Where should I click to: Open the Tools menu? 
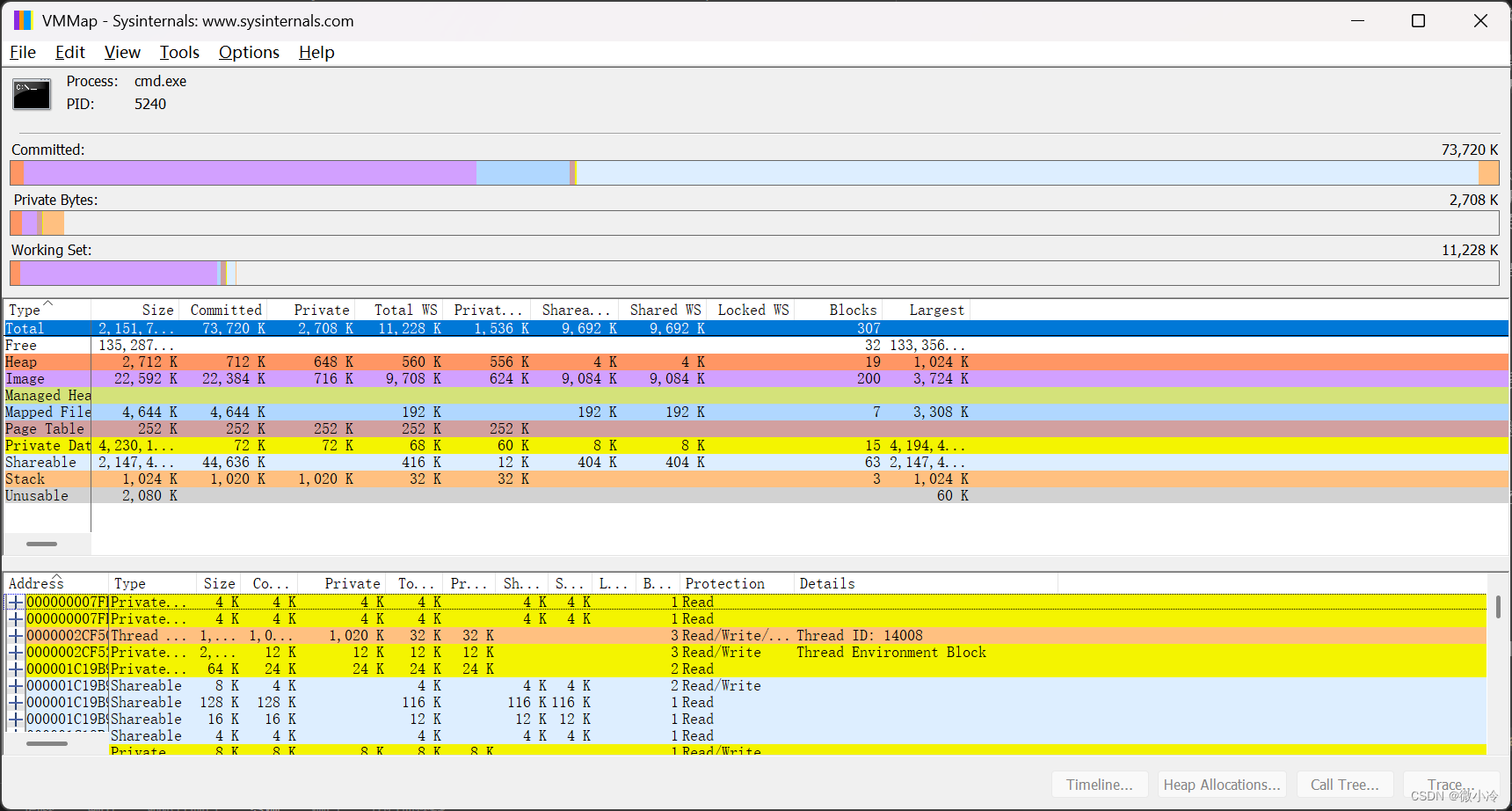point(178,52)
